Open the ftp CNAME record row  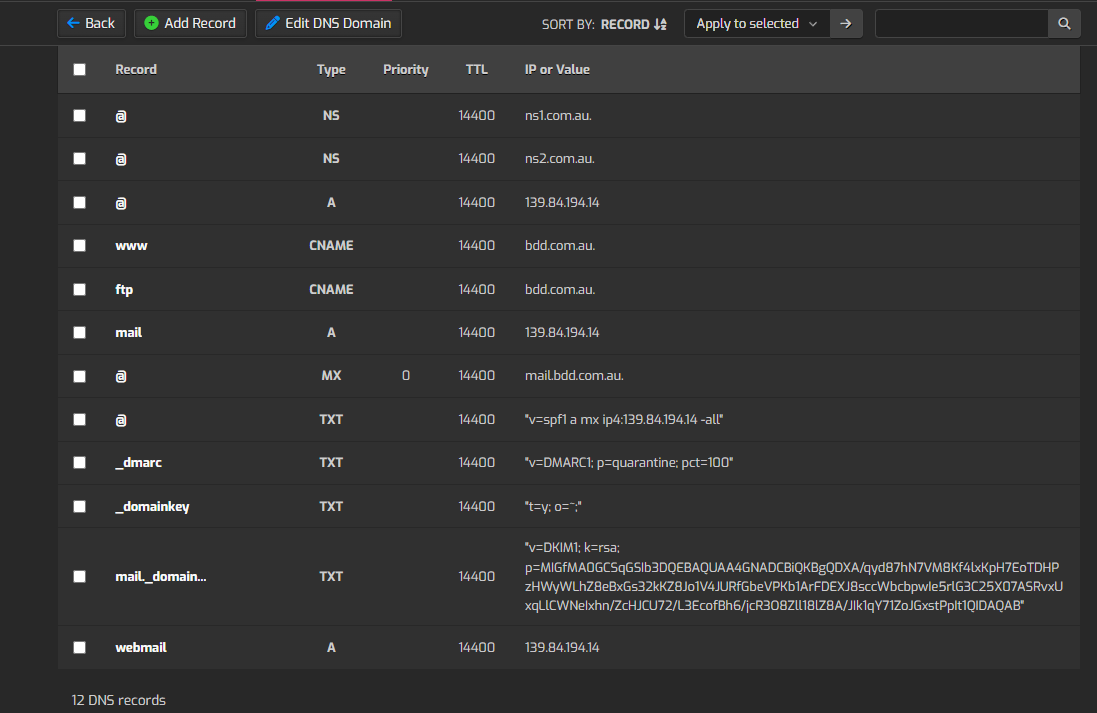point(124,289)
